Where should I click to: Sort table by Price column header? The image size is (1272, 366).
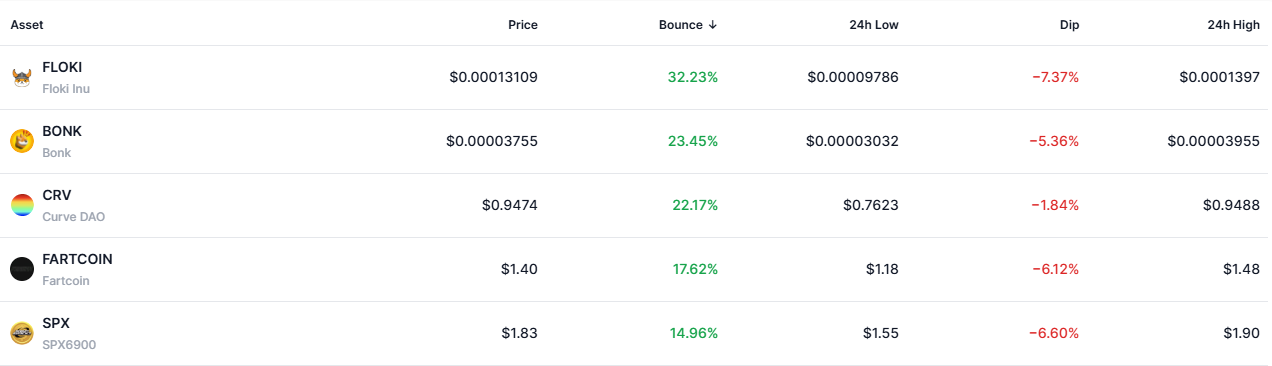coord(522,25)
